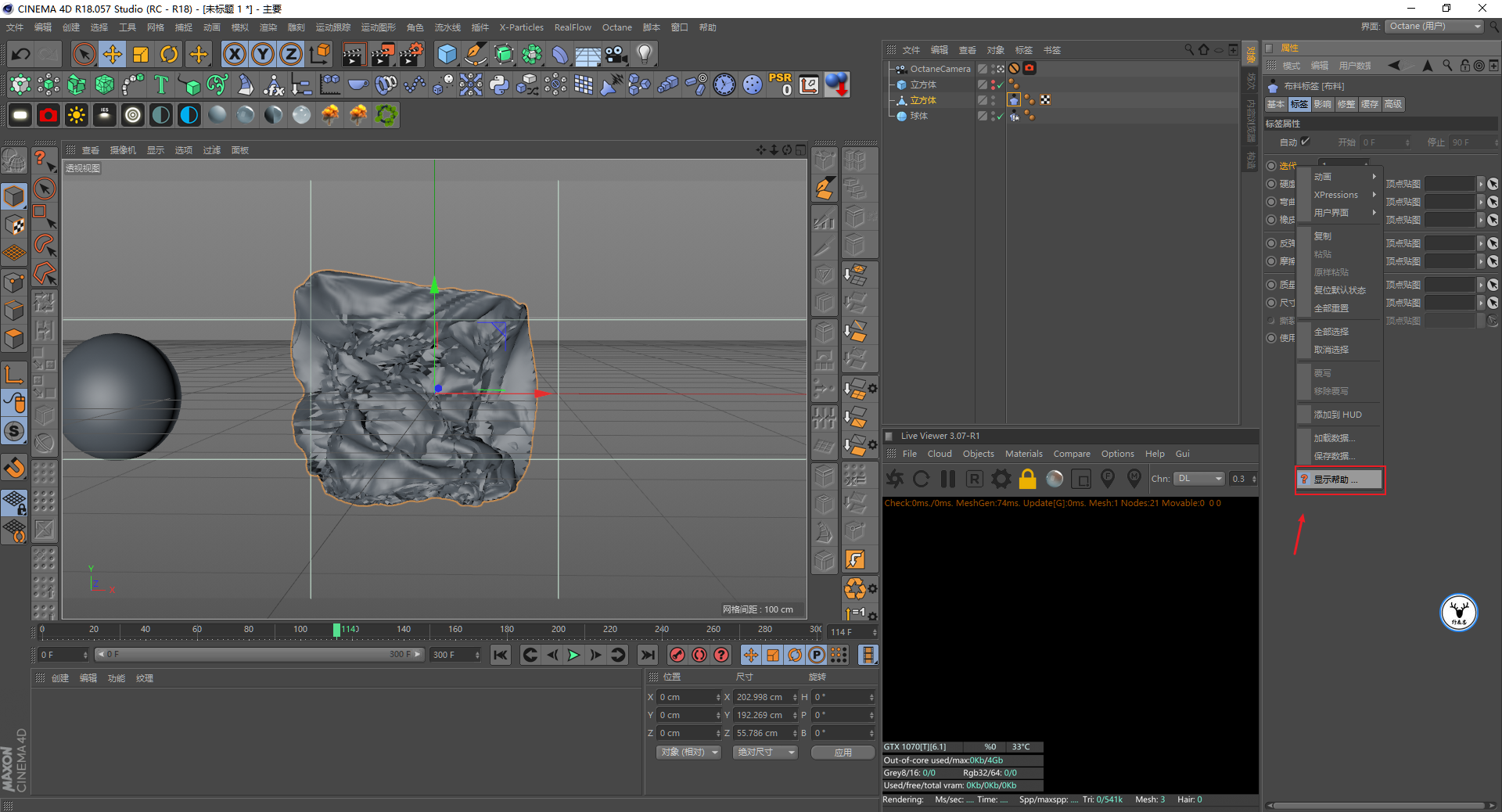
Task: Pause the Live Viewer render
Action: 948,479
